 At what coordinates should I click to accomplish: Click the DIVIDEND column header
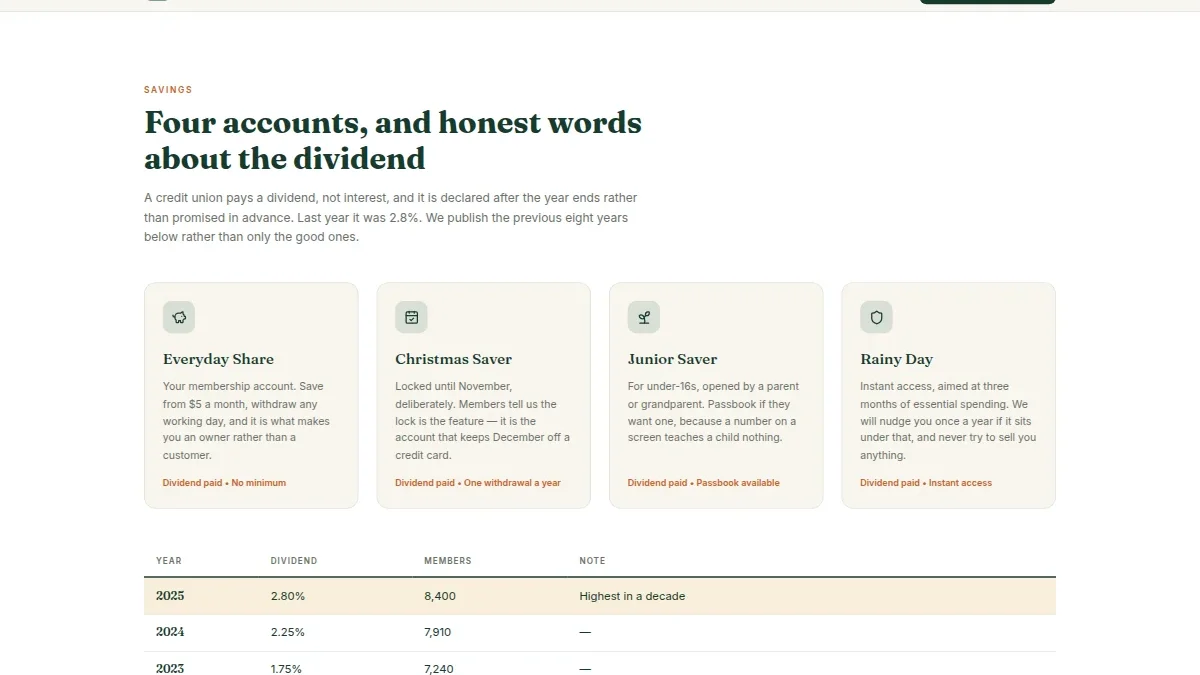point(294,561)
